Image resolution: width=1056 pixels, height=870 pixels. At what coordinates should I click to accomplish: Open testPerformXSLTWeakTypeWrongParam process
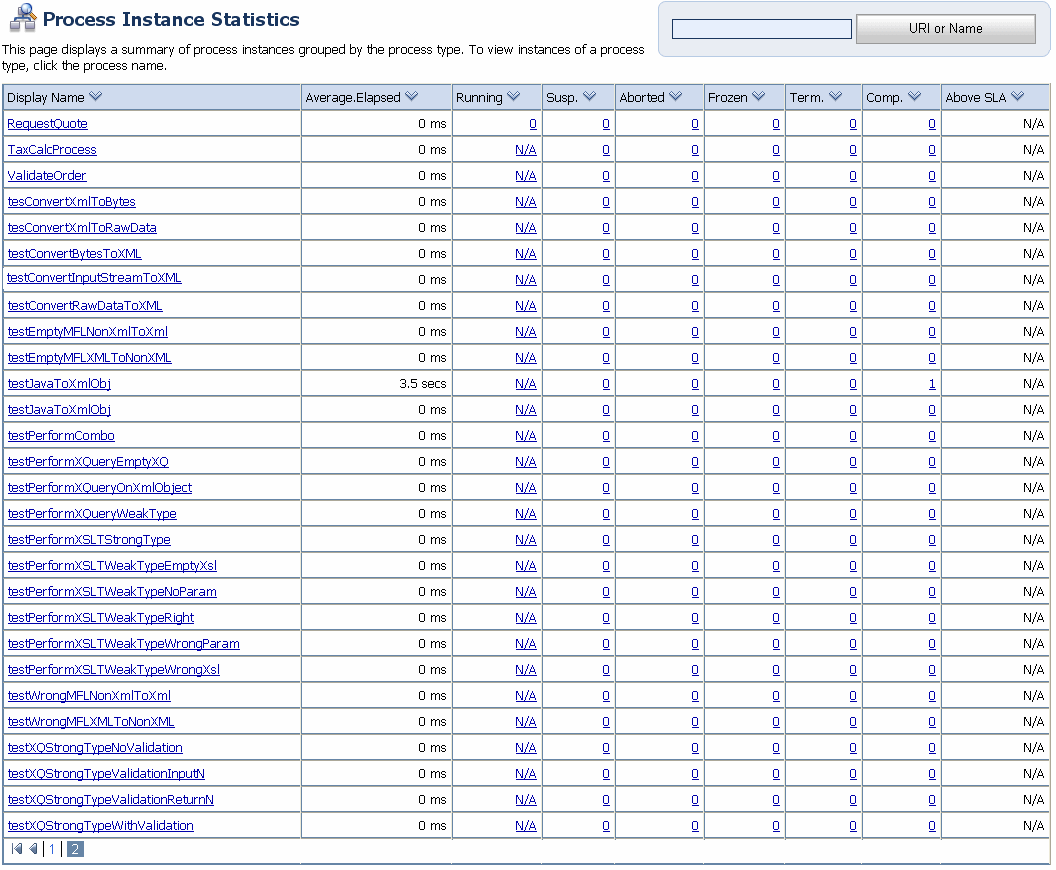click(x=123, y=644)
